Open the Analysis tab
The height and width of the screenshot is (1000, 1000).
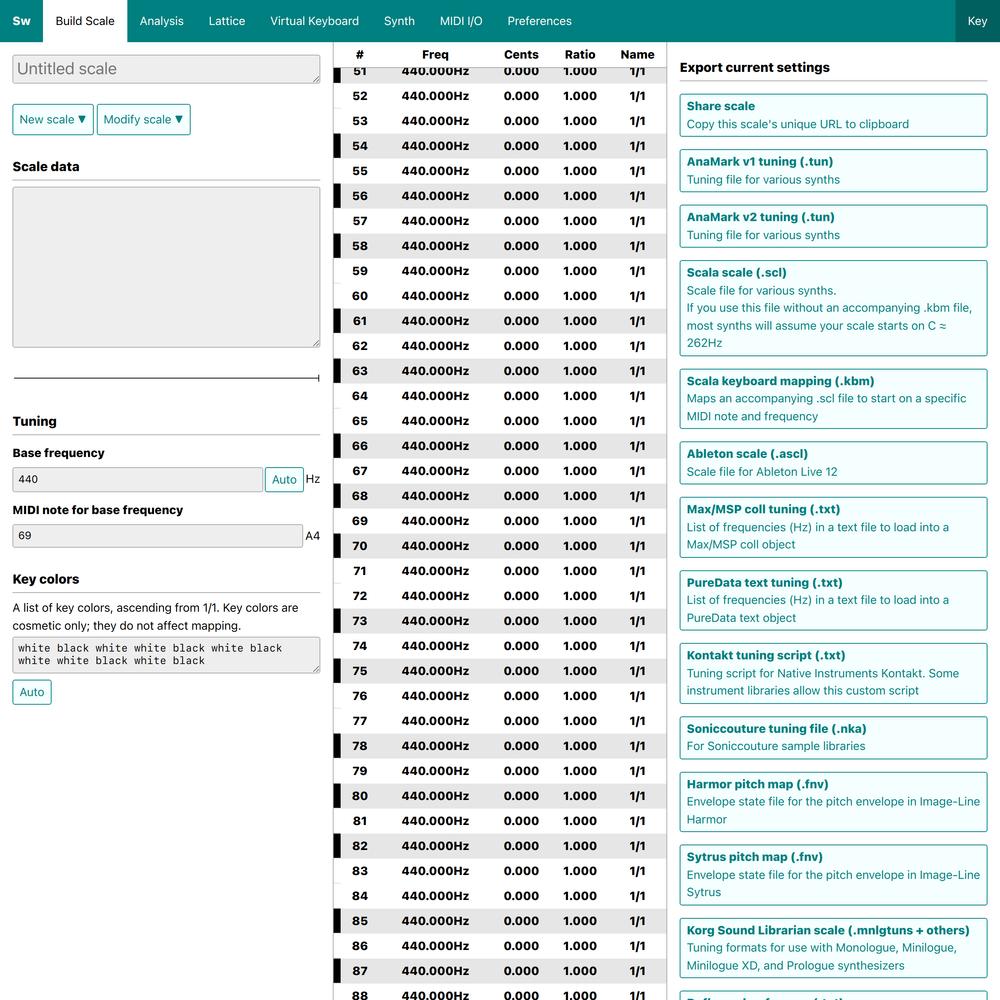coord(161,21)
